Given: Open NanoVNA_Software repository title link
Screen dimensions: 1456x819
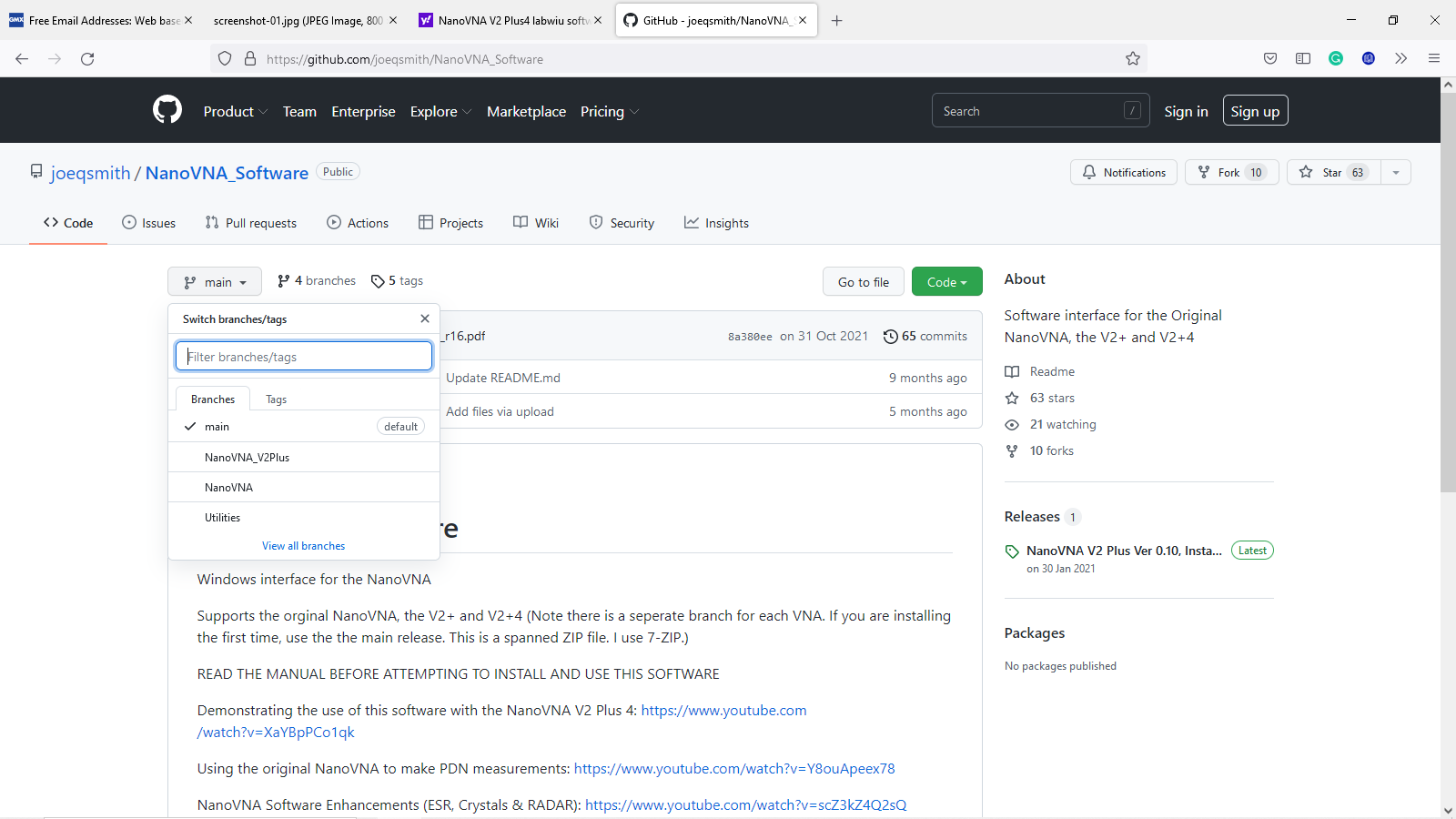Looking at the screenshot, I should click(227, 173).
